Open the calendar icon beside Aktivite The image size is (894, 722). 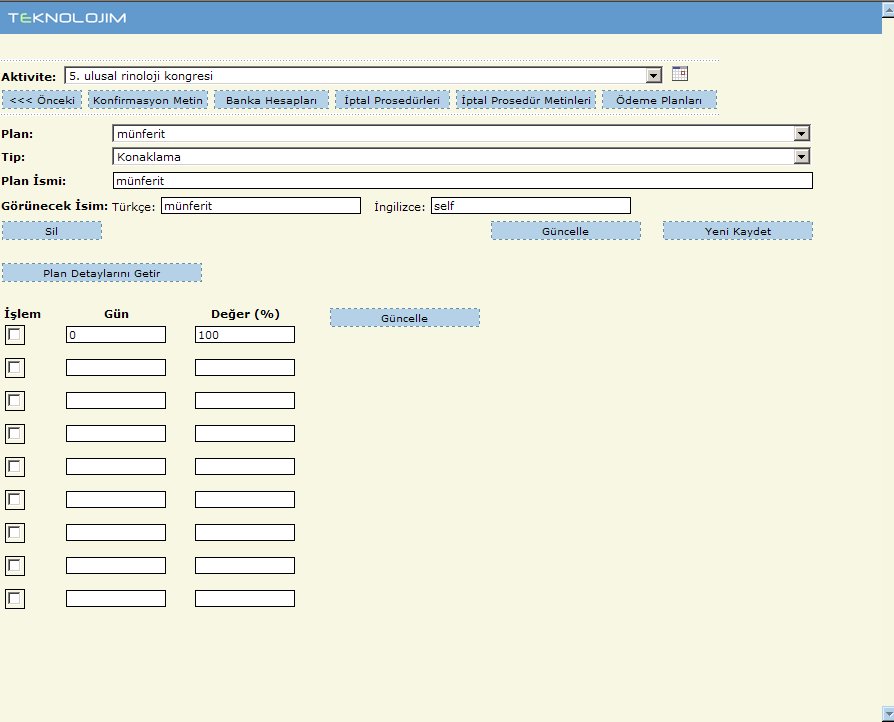pyautogui.click(x=680, y=74)
